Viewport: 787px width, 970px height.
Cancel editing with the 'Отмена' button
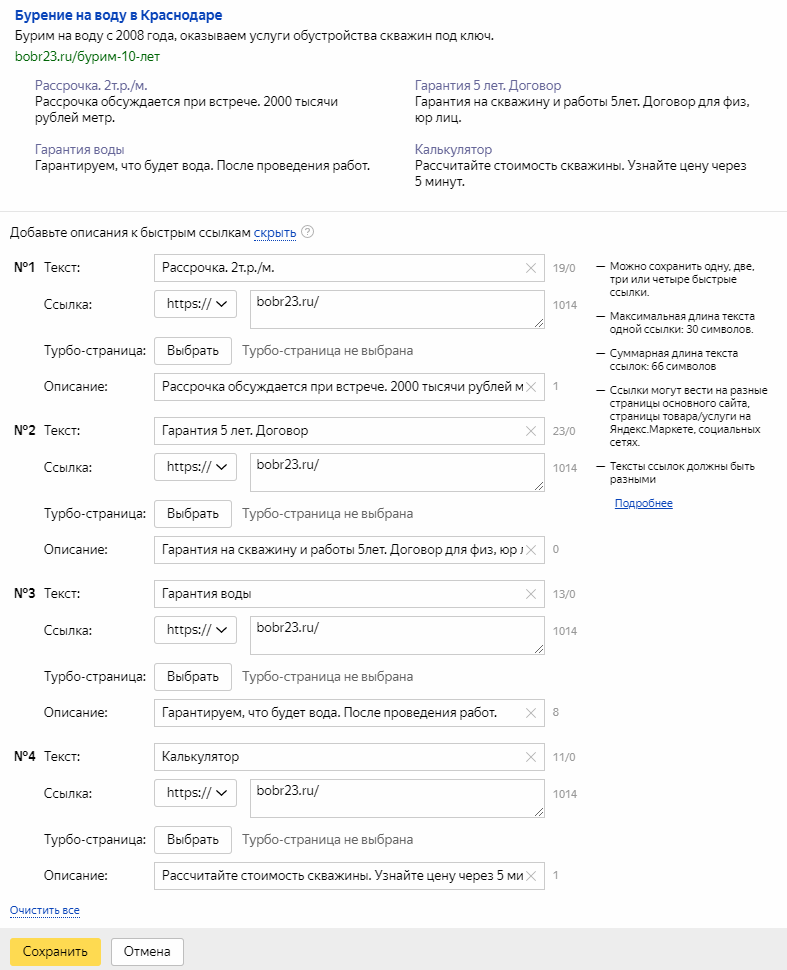(147, 951)
